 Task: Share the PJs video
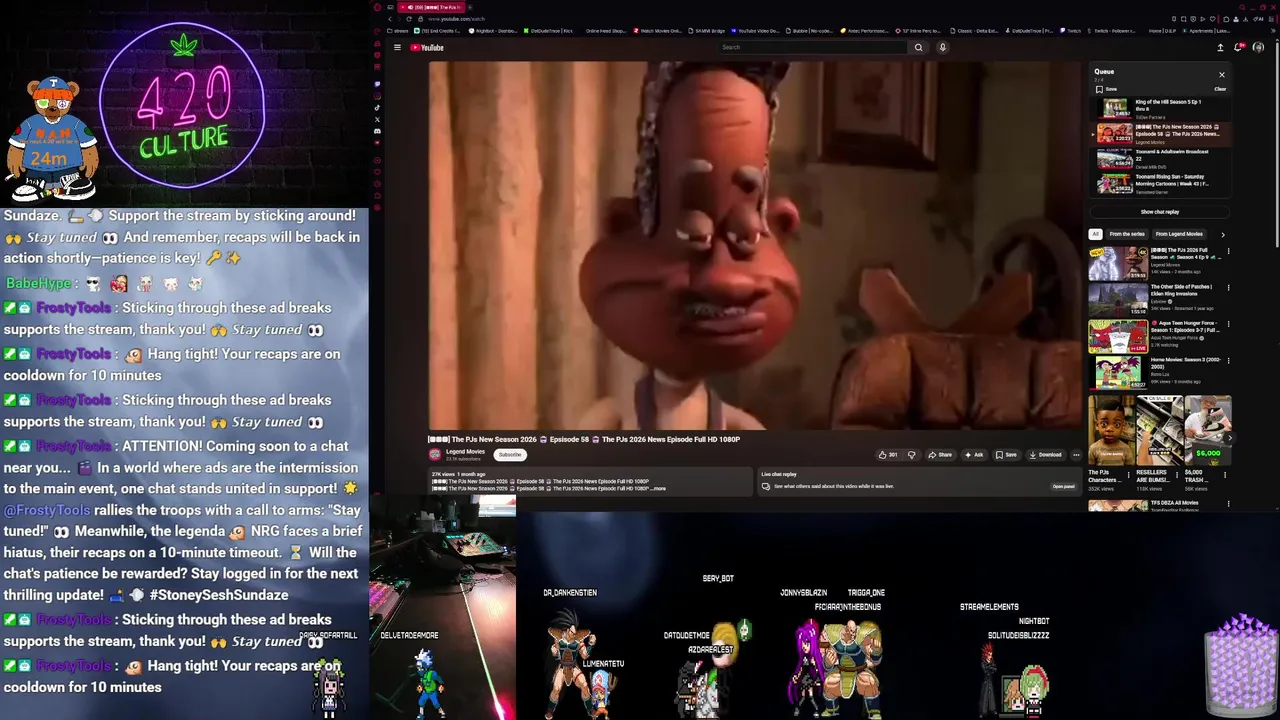[940, 455]
